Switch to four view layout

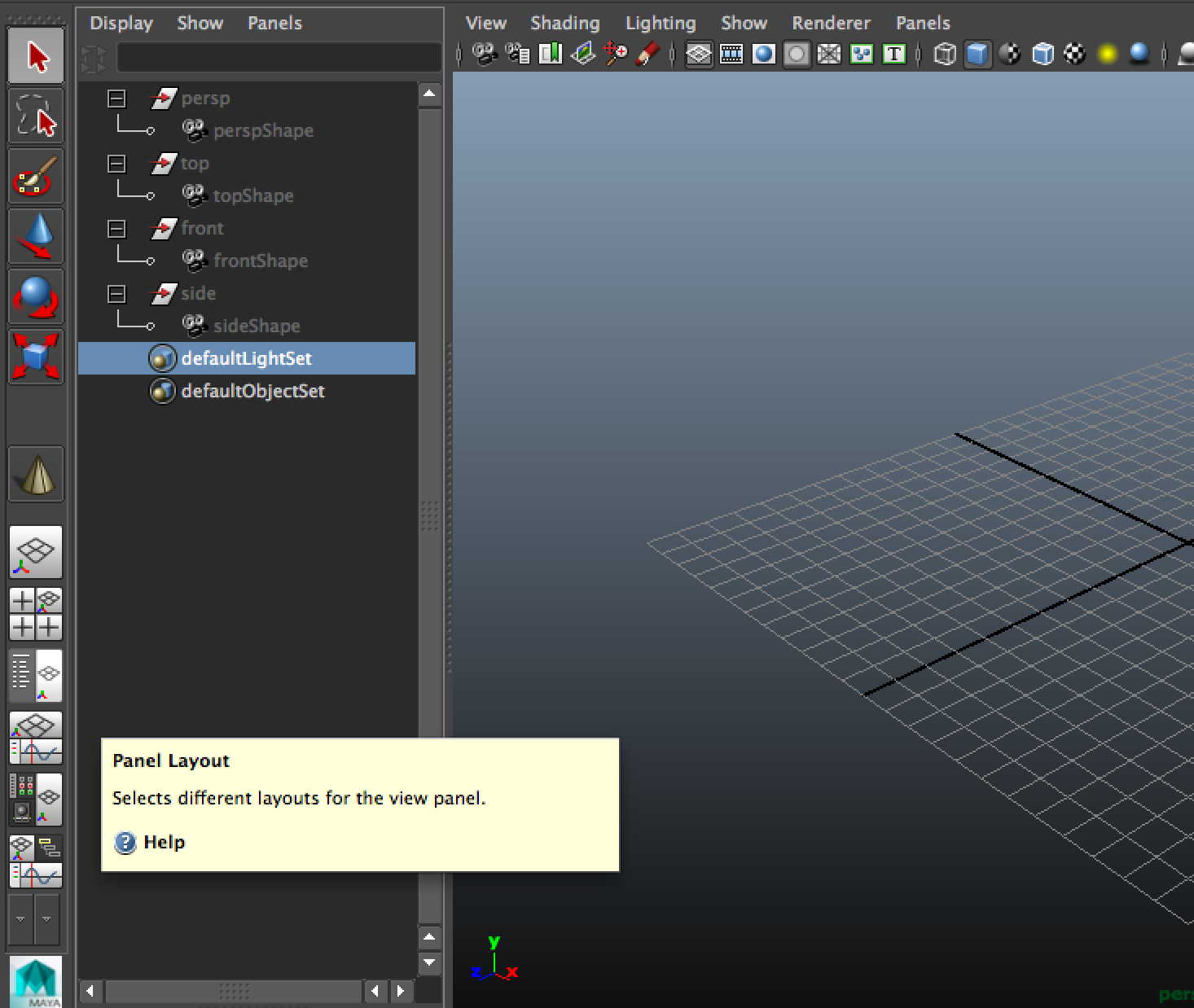pos(36,614)
